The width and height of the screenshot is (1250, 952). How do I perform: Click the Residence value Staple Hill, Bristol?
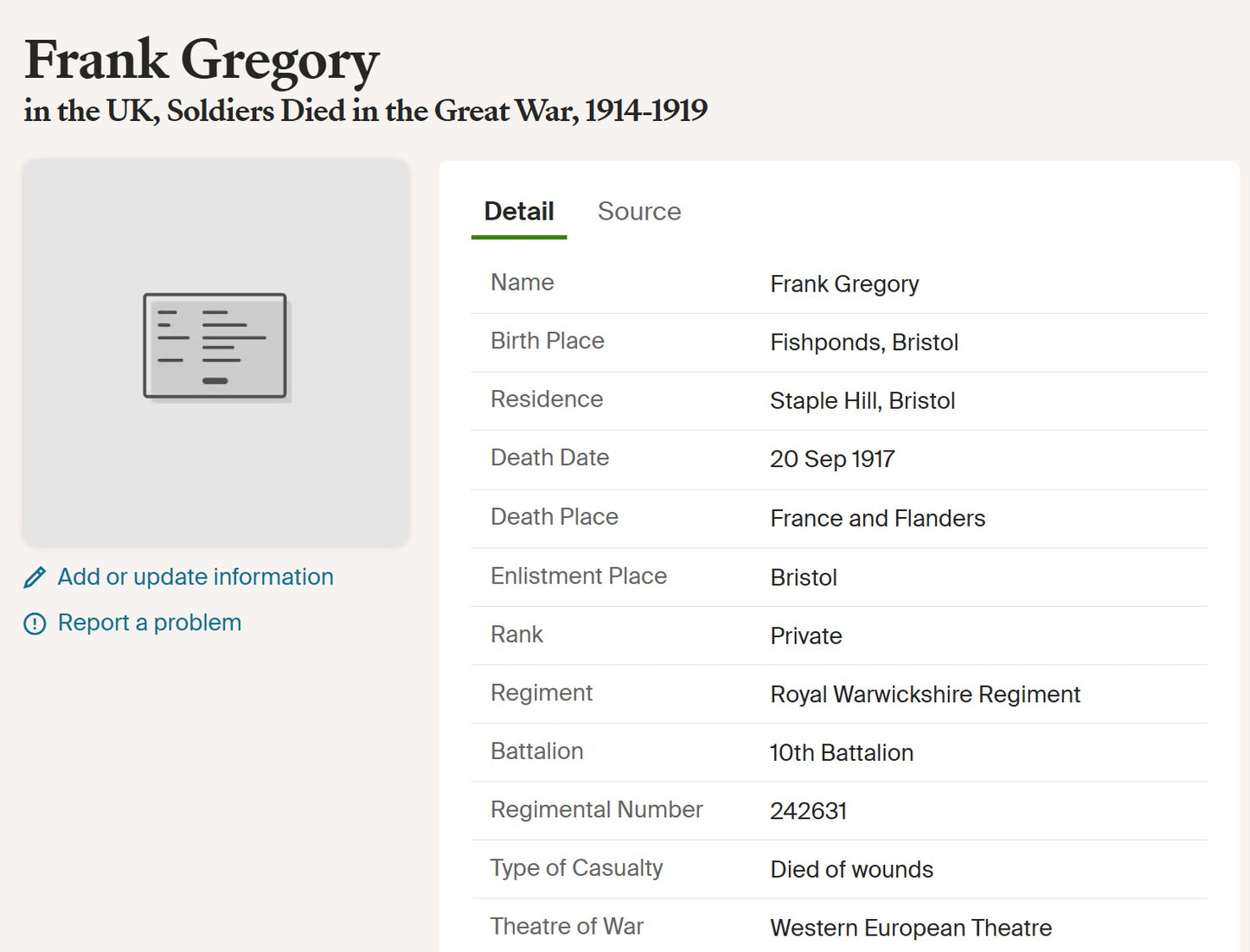pos(862,400)
